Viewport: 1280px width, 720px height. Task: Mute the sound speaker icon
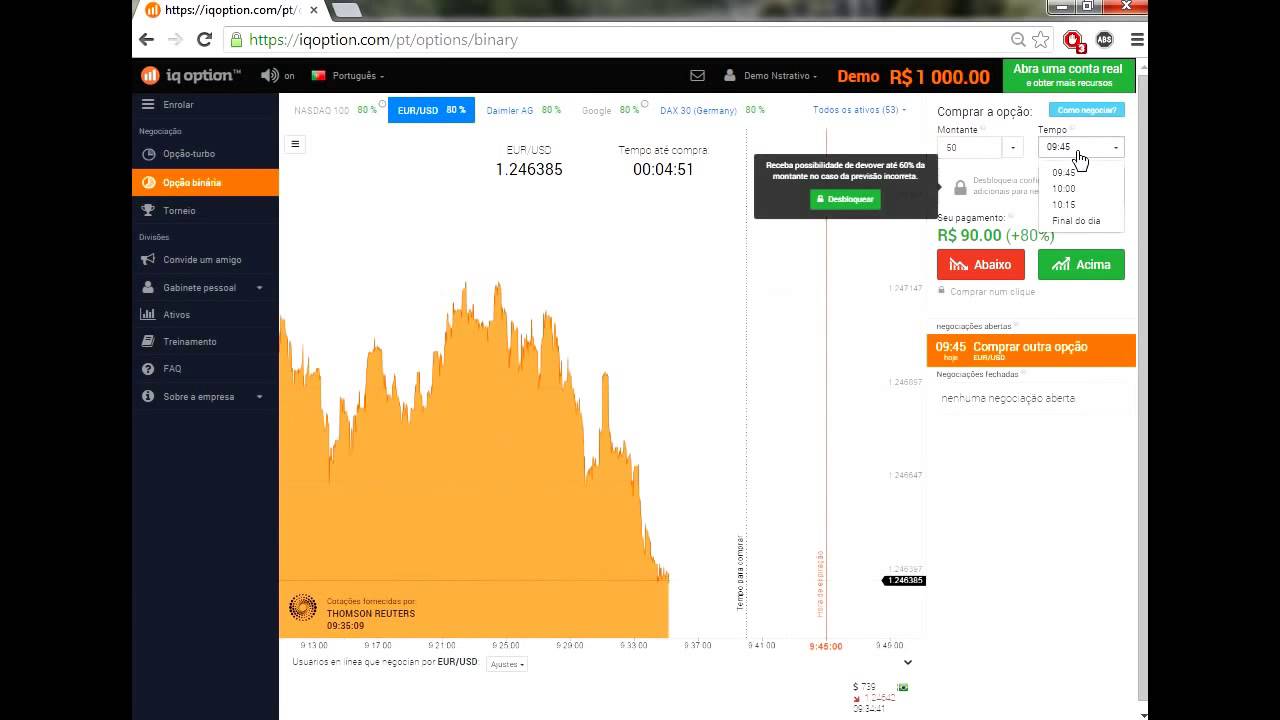(269, 75)
